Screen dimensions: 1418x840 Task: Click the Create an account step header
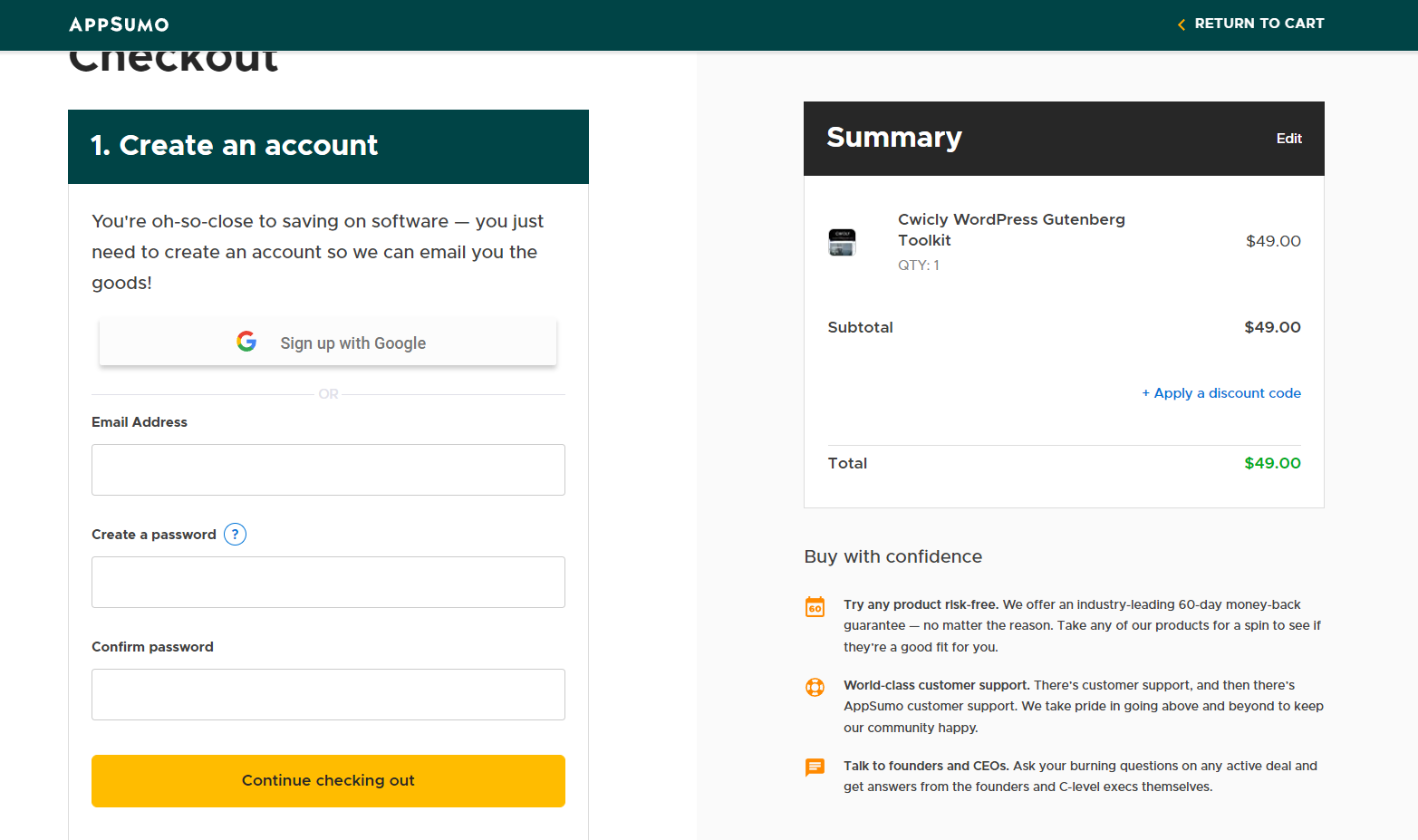coord(235,146)
